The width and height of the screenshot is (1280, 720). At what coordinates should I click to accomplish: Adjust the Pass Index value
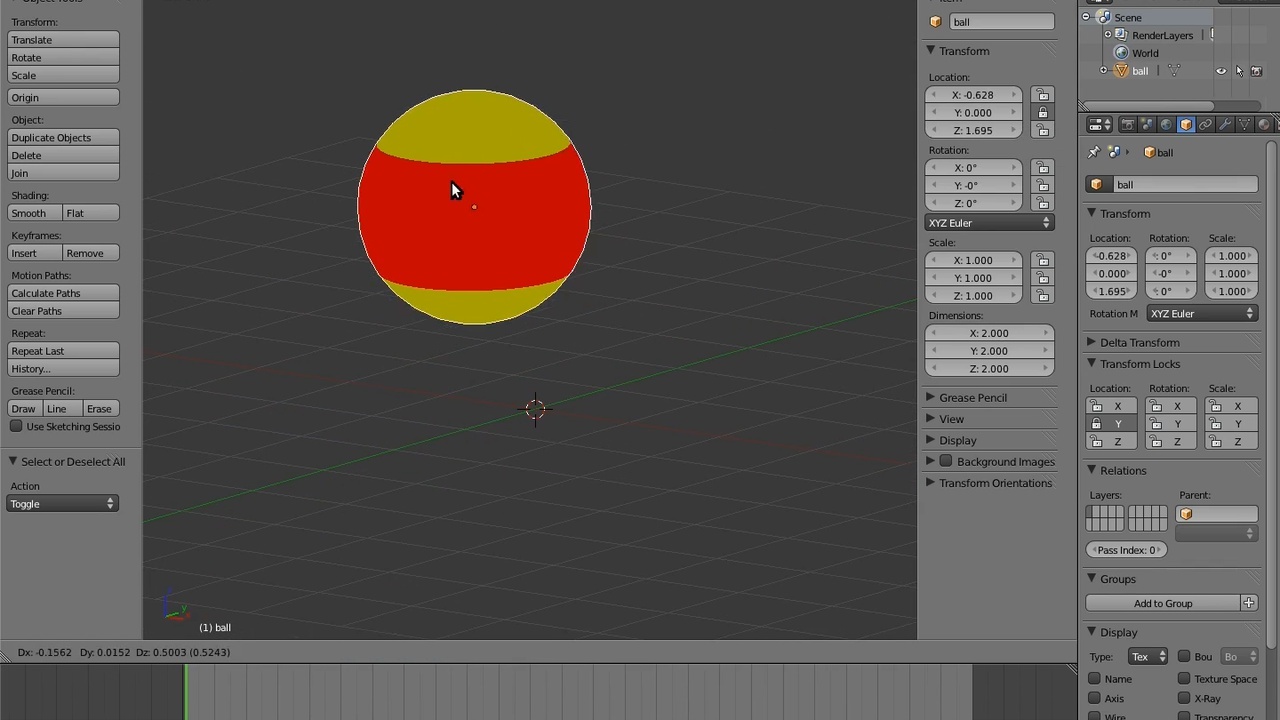click(x=1126, y=549)
